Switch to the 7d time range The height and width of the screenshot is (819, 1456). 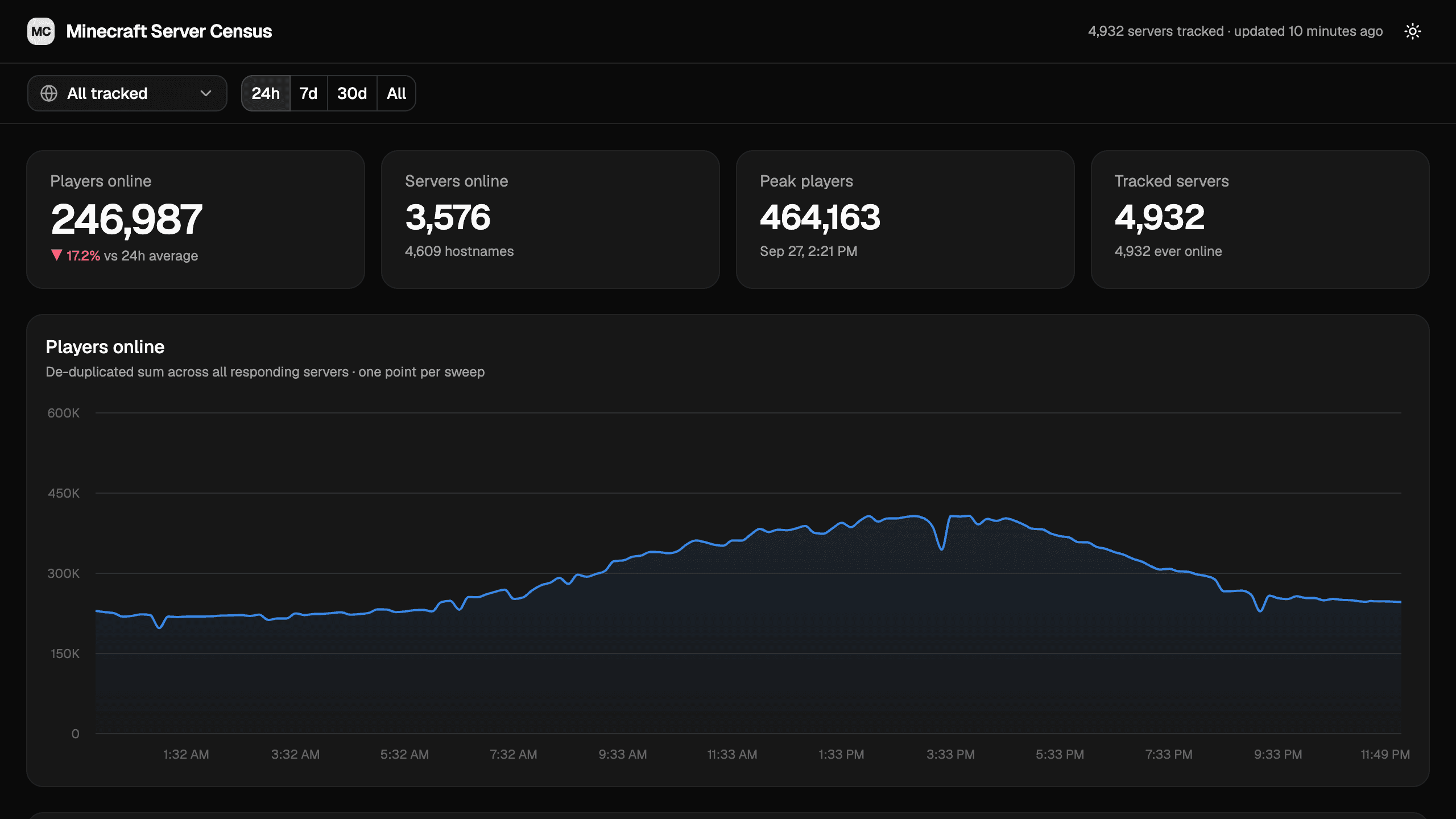[x=308, y=93]
